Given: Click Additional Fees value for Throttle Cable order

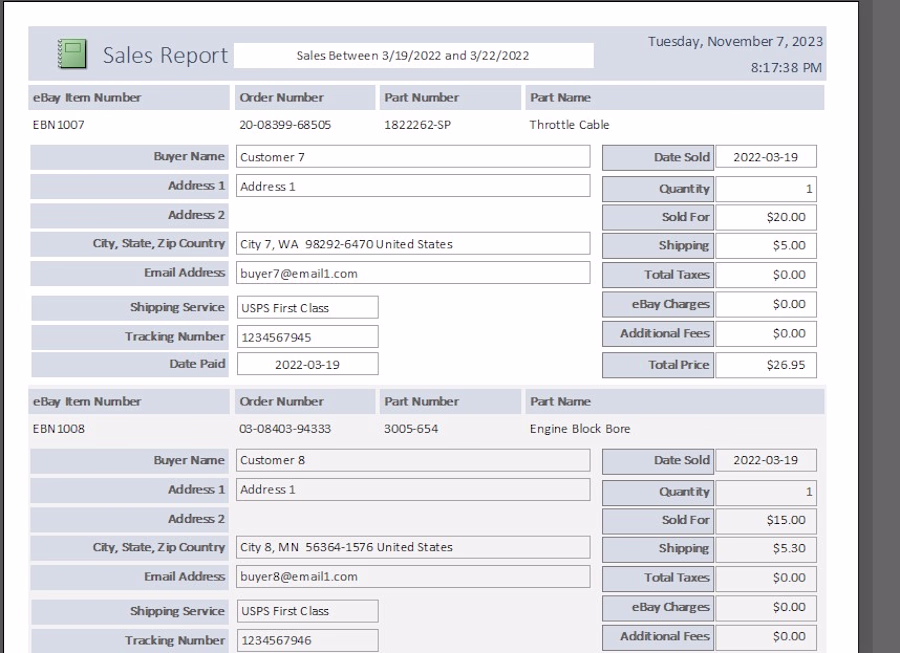Looking at the screenshot, I should (x=766, y=333).
